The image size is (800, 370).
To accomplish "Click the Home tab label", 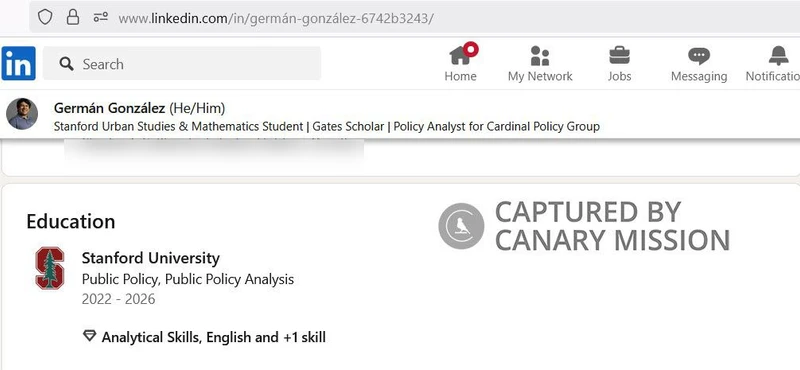I will [460, 76].
